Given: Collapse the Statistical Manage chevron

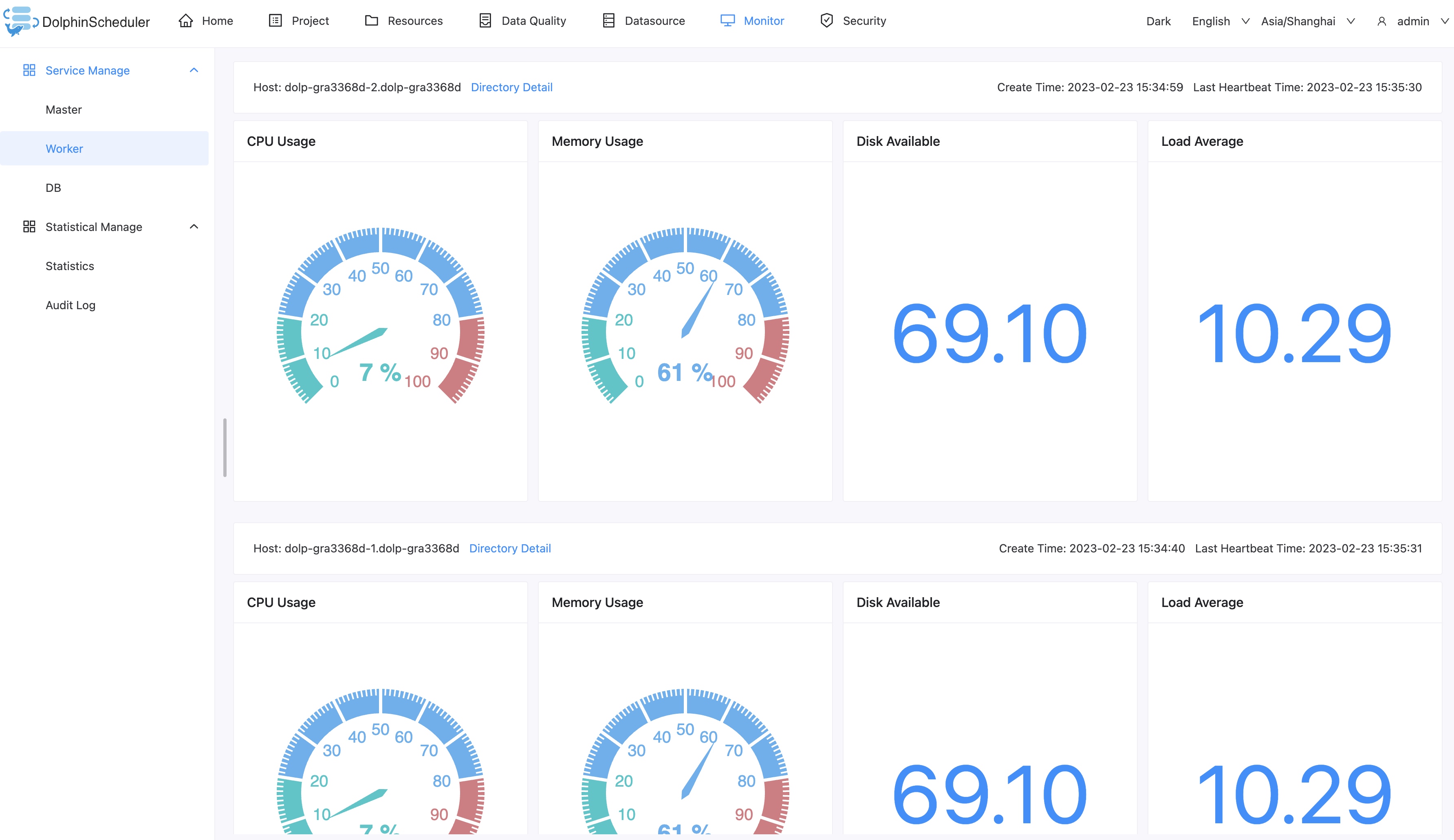Looking at the screenshot, I should pos(194,227).
